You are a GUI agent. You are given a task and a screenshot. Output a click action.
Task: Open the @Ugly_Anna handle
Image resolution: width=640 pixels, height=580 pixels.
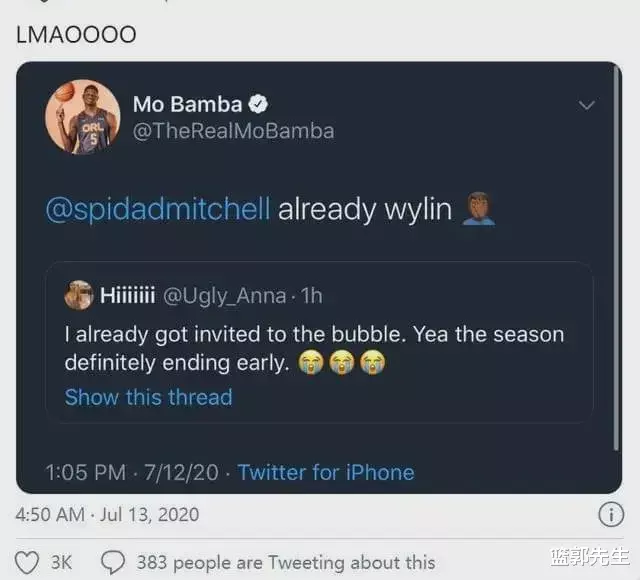[x=224, y=296]
